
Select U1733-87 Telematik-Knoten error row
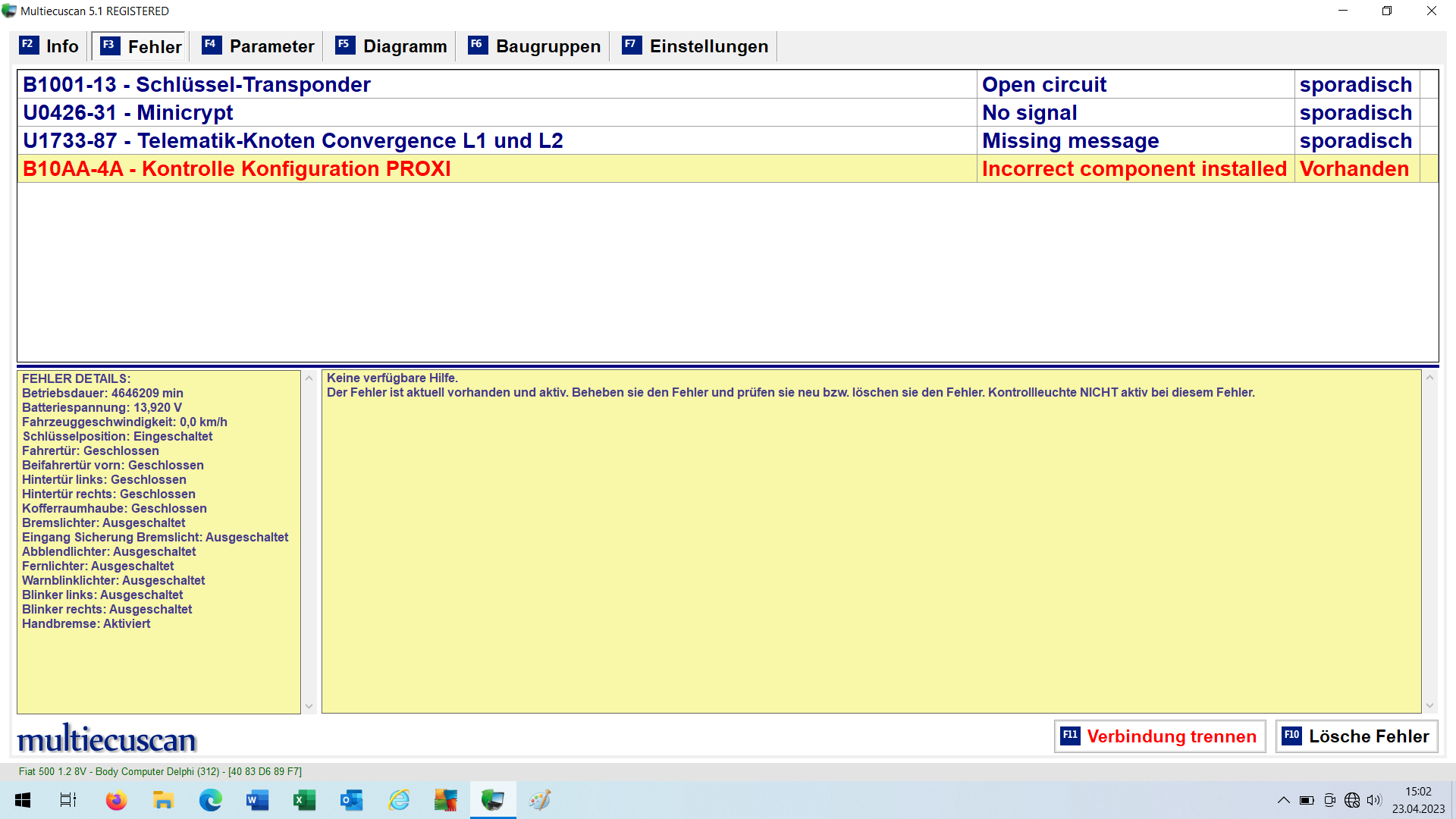click(x=497, y=140)
